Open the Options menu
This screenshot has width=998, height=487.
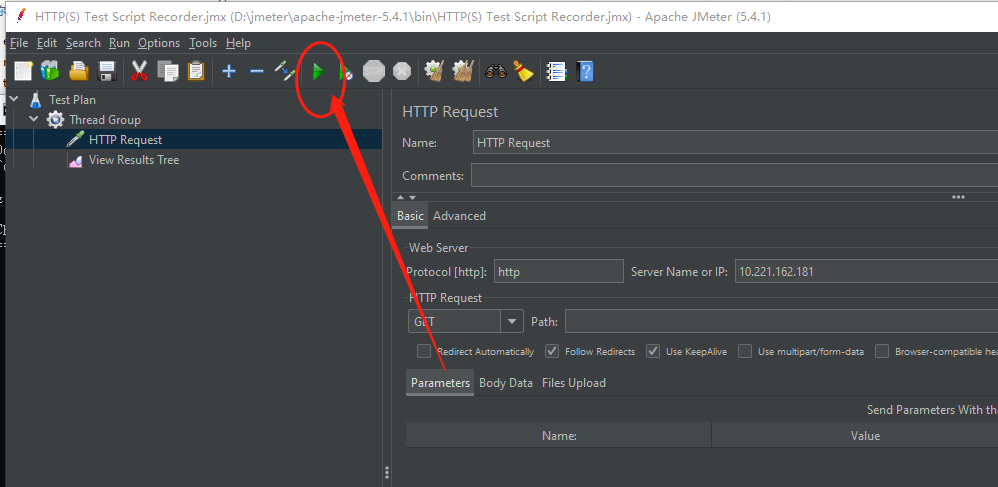159,43
